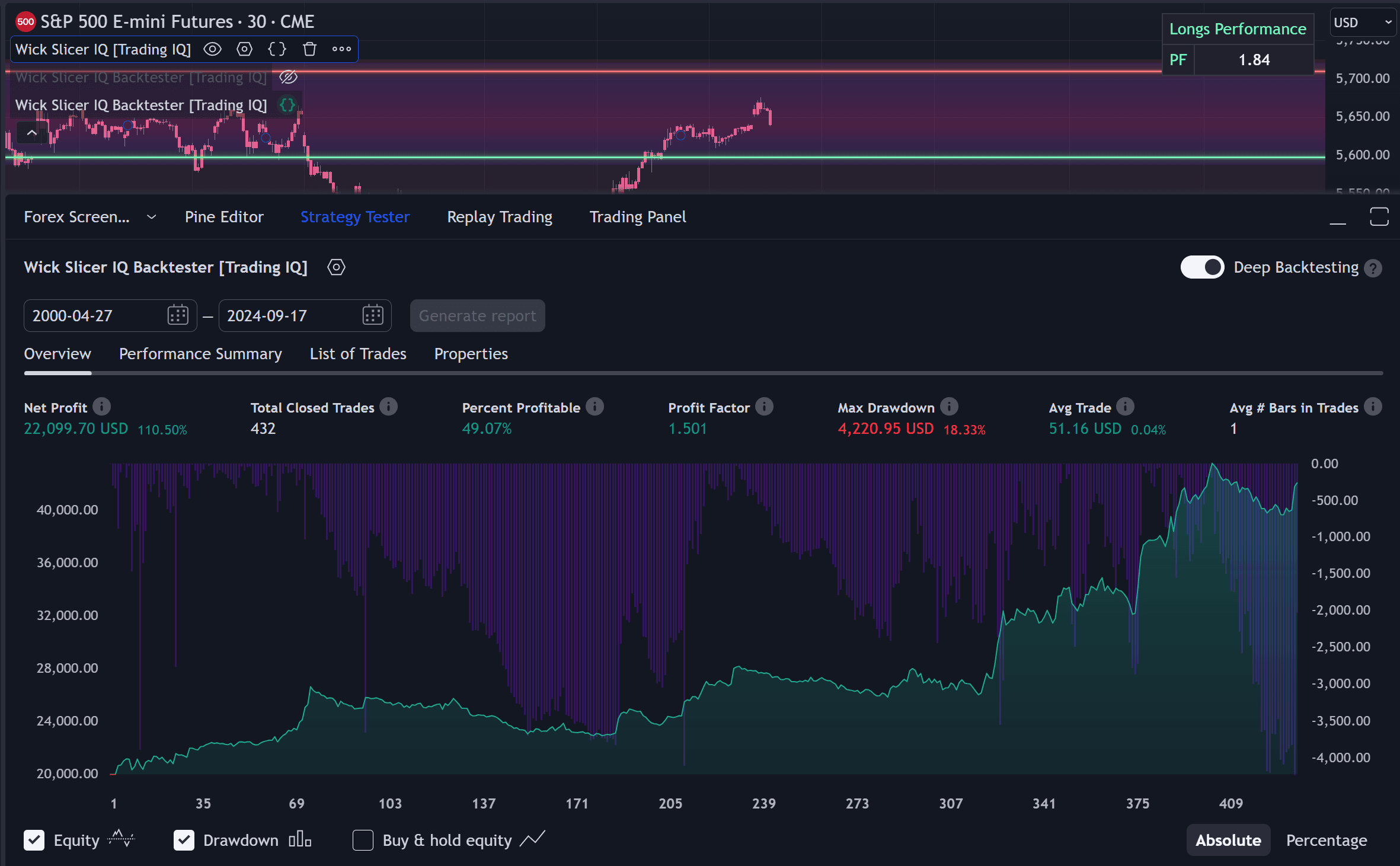This screenshot has width=1400, height=866.
Task: Click 5,700.00 price scale label
Action: click(1363, 78)
